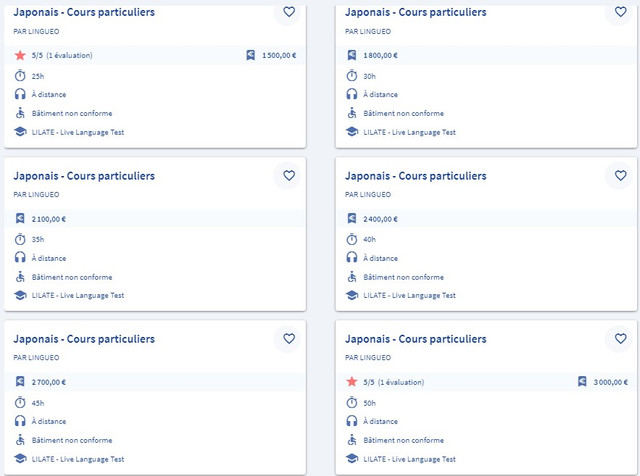This screenshot has width=640, height=476.
Task: Click the stopwatch icon next to 30h
Action: (351, 76)
